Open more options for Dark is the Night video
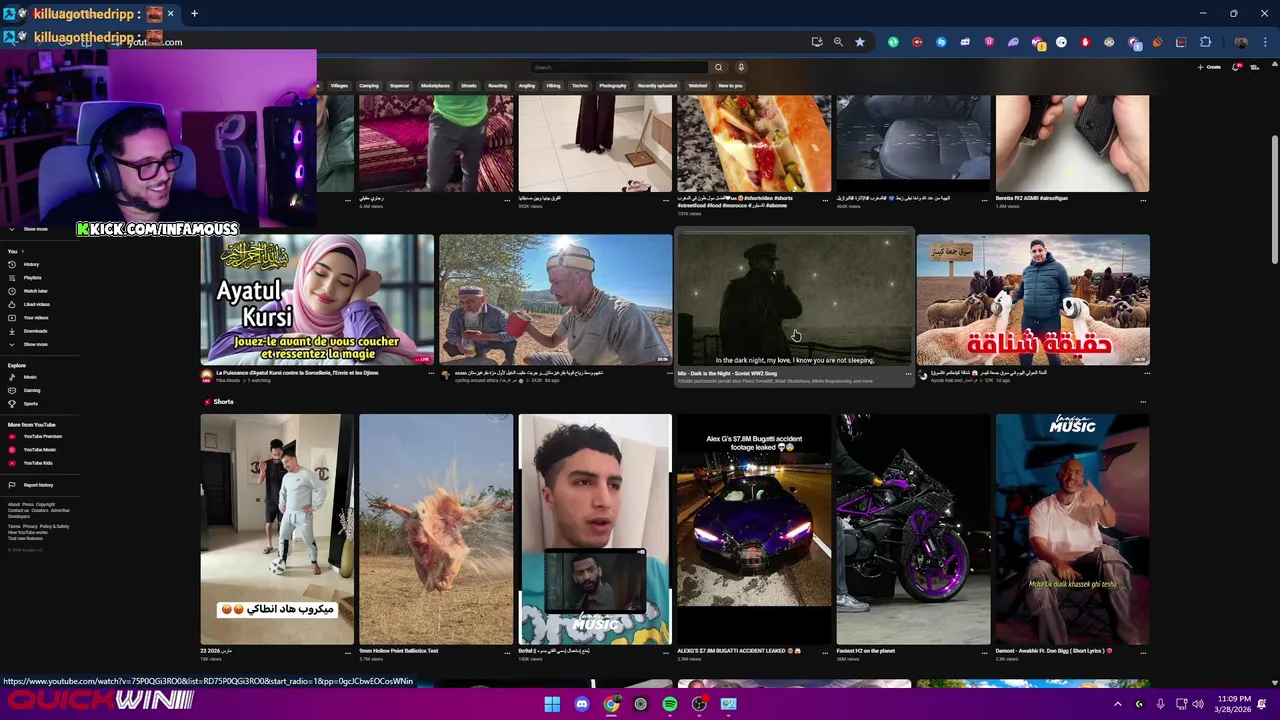This screenshot has height=720, width=1280. 908,374
